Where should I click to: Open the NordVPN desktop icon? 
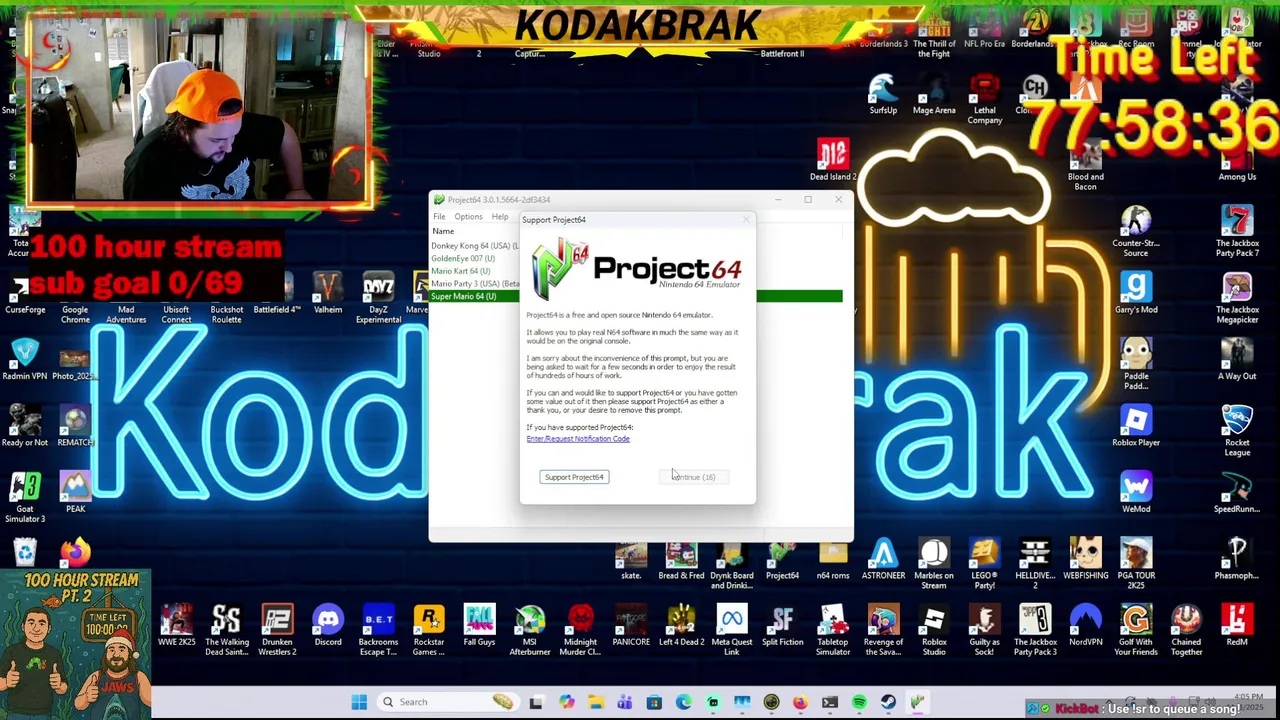click(1085, 627)
